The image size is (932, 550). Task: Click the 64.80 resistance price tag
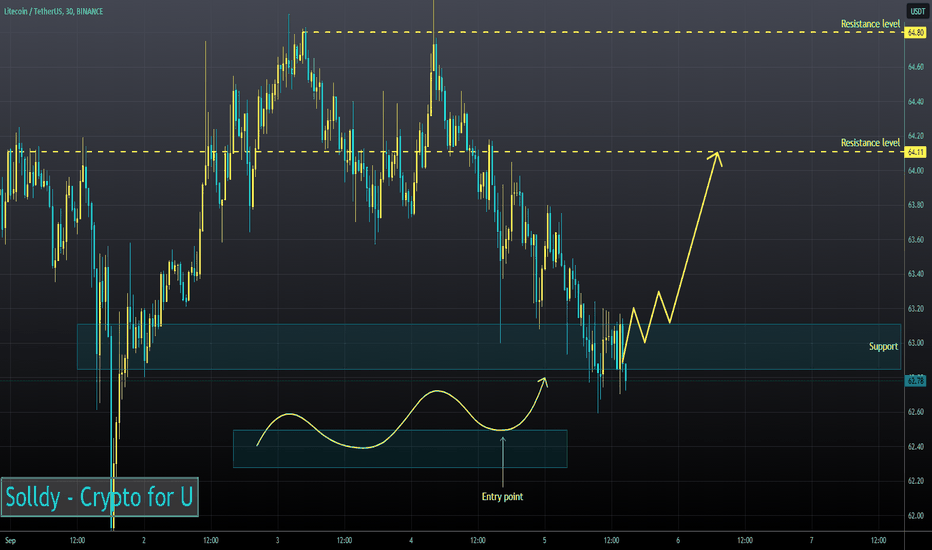[915, 32]
